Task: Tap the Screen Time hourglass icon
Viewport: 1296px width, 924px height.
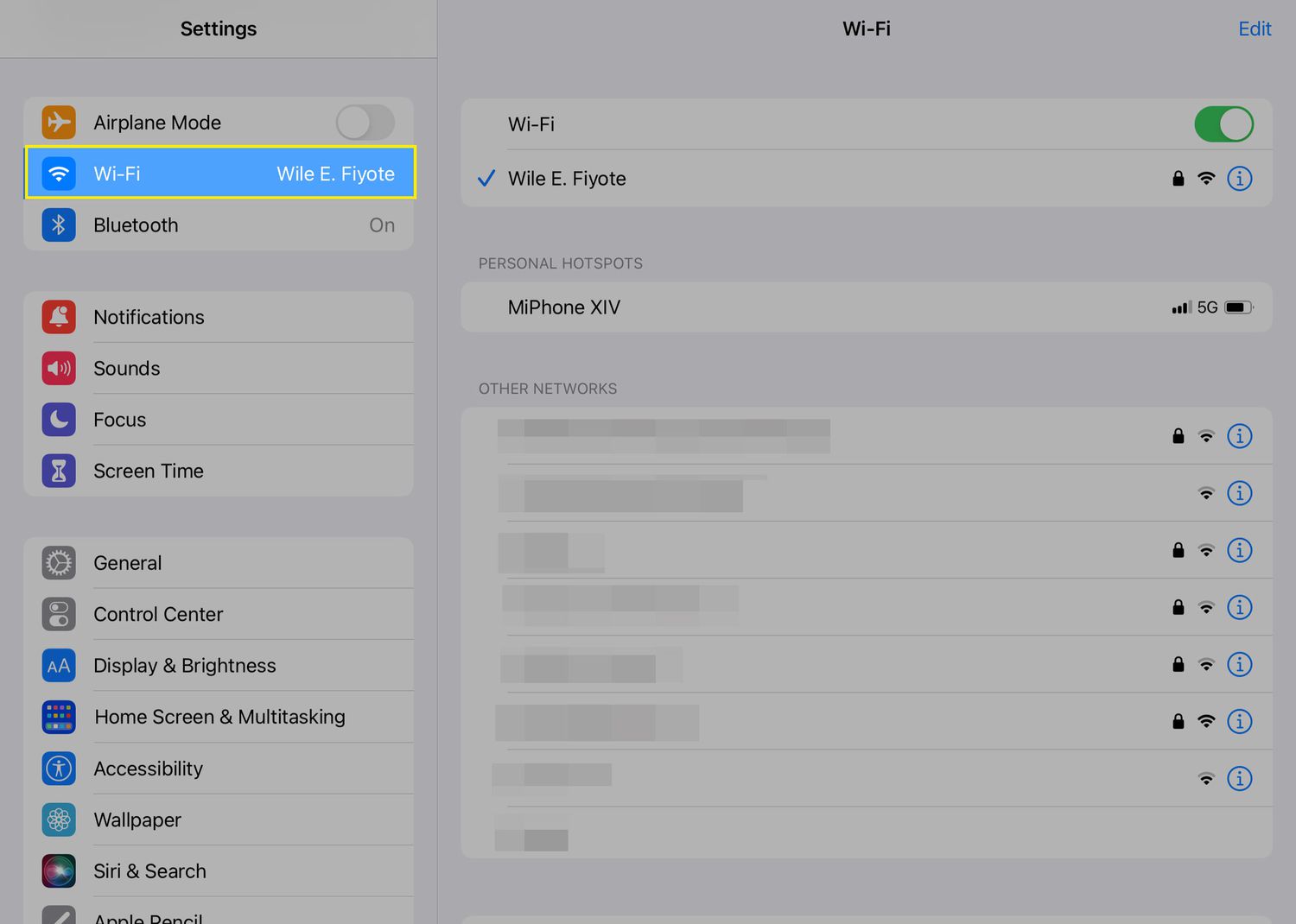Action: pos(59,471)
